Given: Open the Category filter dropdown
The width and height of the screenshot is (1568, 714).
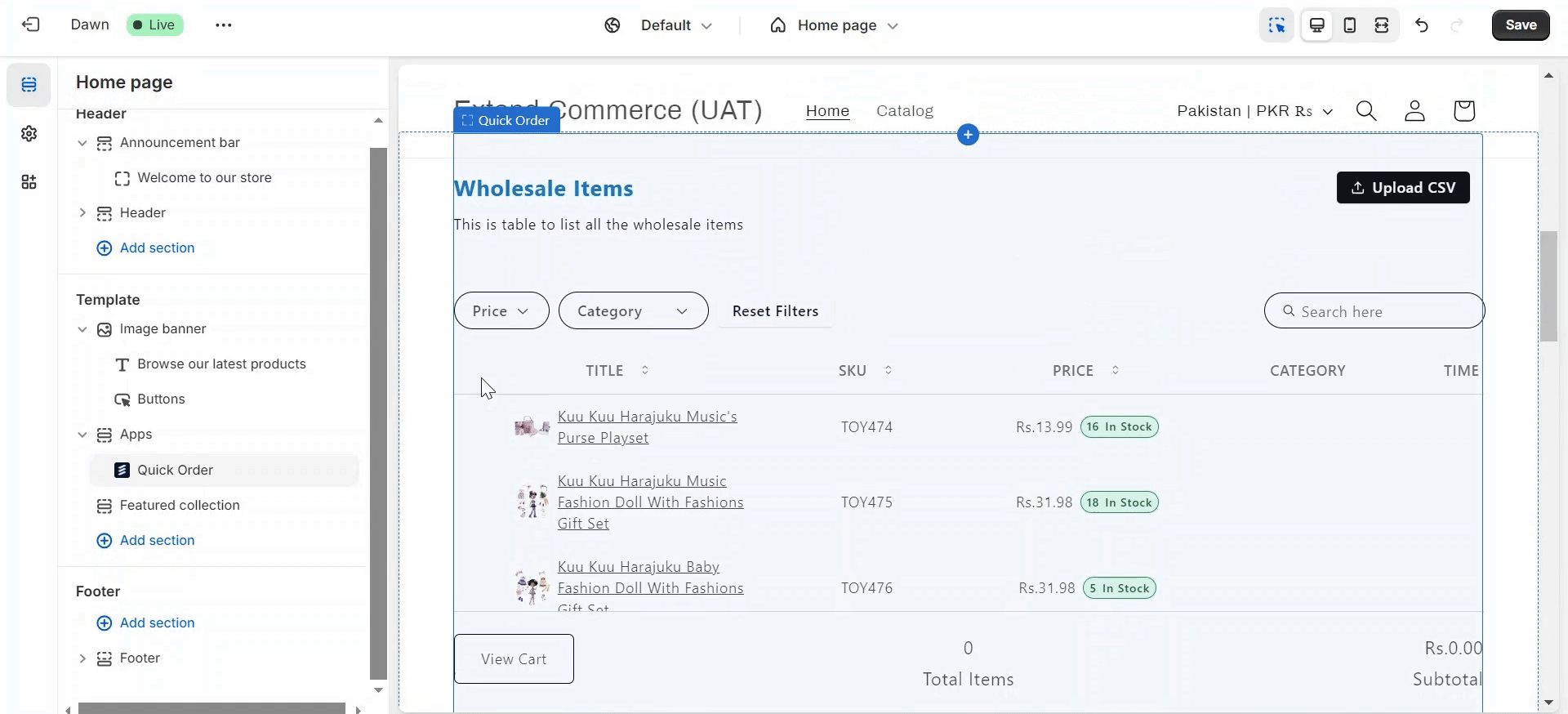Looking at the screenshot, I should (634, 311).
